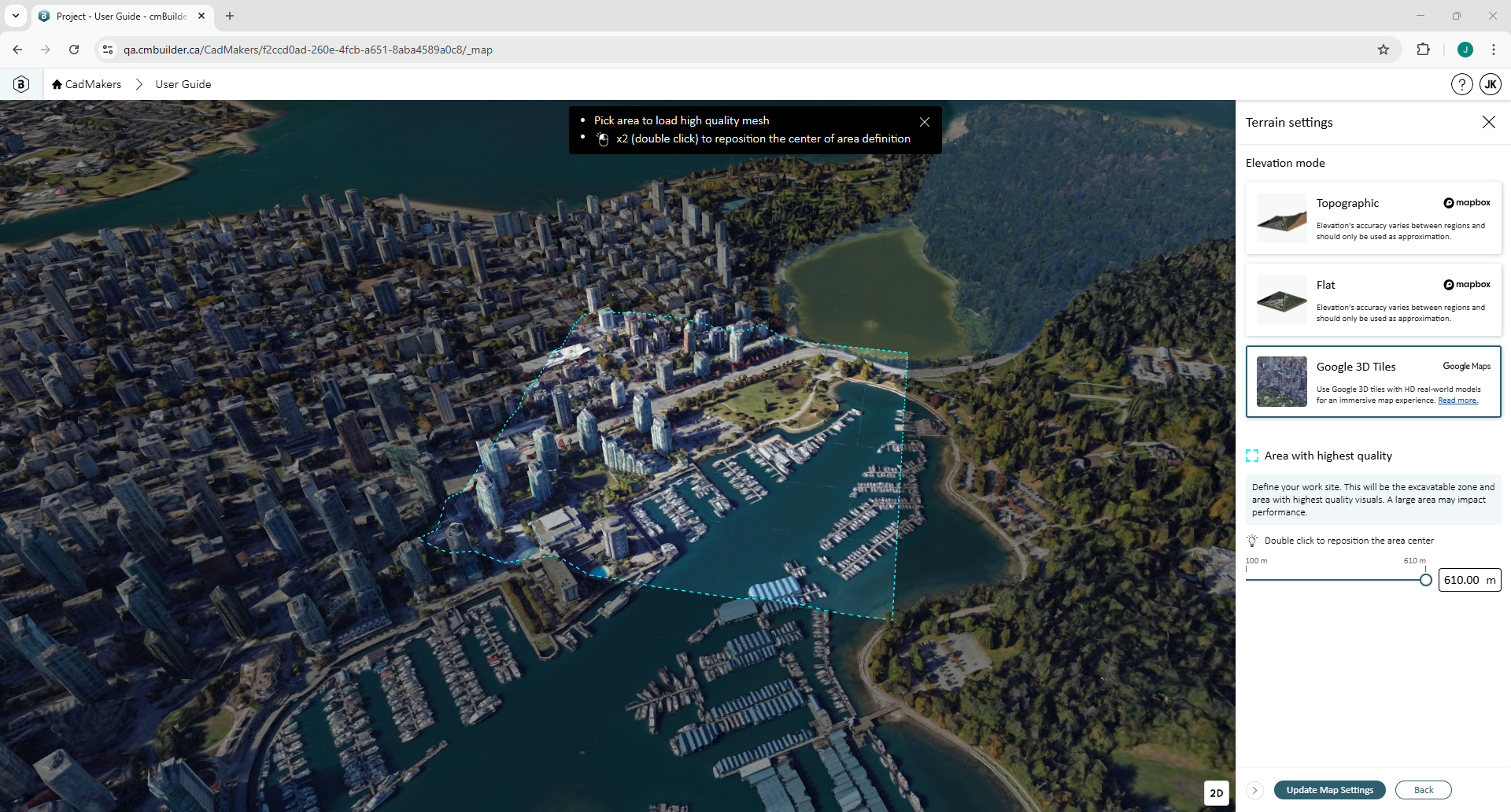Click the area size slider handle

click(1425, 580)
